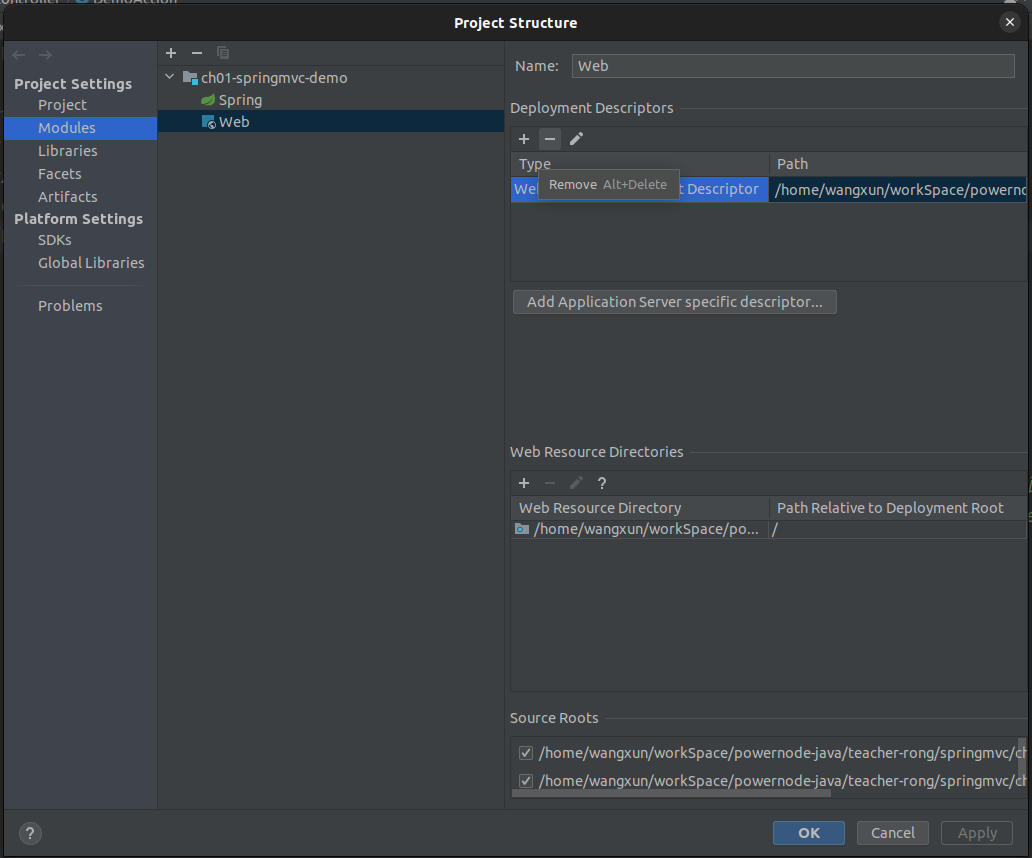Click the Name input field
Screen dimensions: 1032x858
[793, 66]
